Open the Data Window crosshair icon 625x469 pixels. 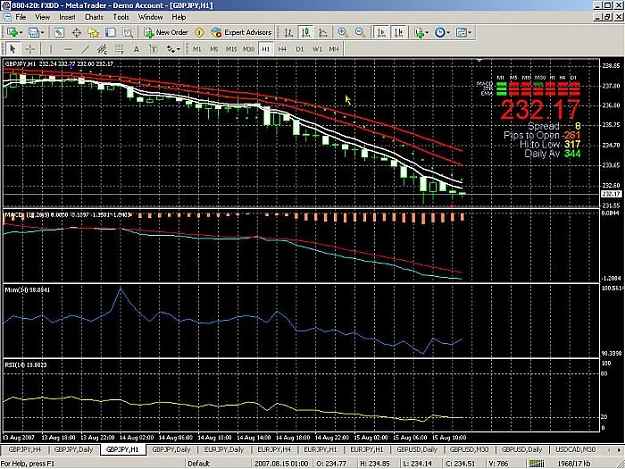point(76,32)
